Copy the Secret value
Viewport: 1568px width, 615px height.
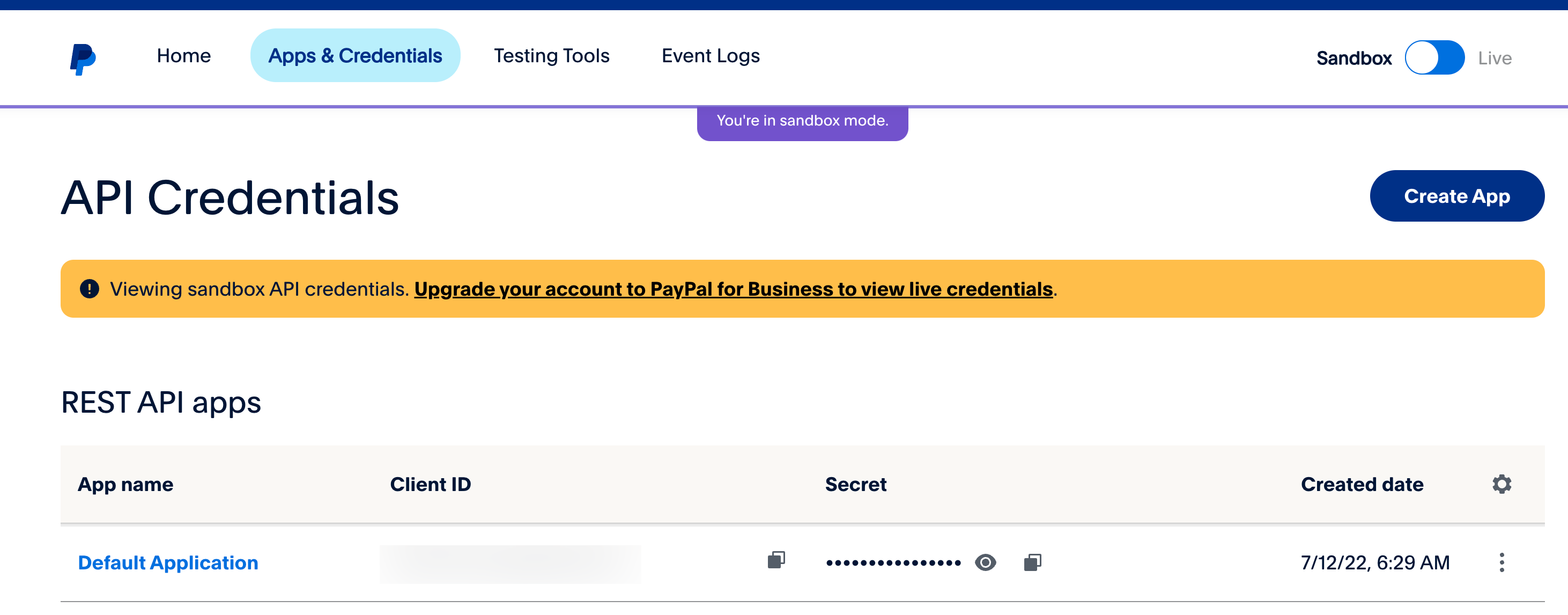point(1033,562)
